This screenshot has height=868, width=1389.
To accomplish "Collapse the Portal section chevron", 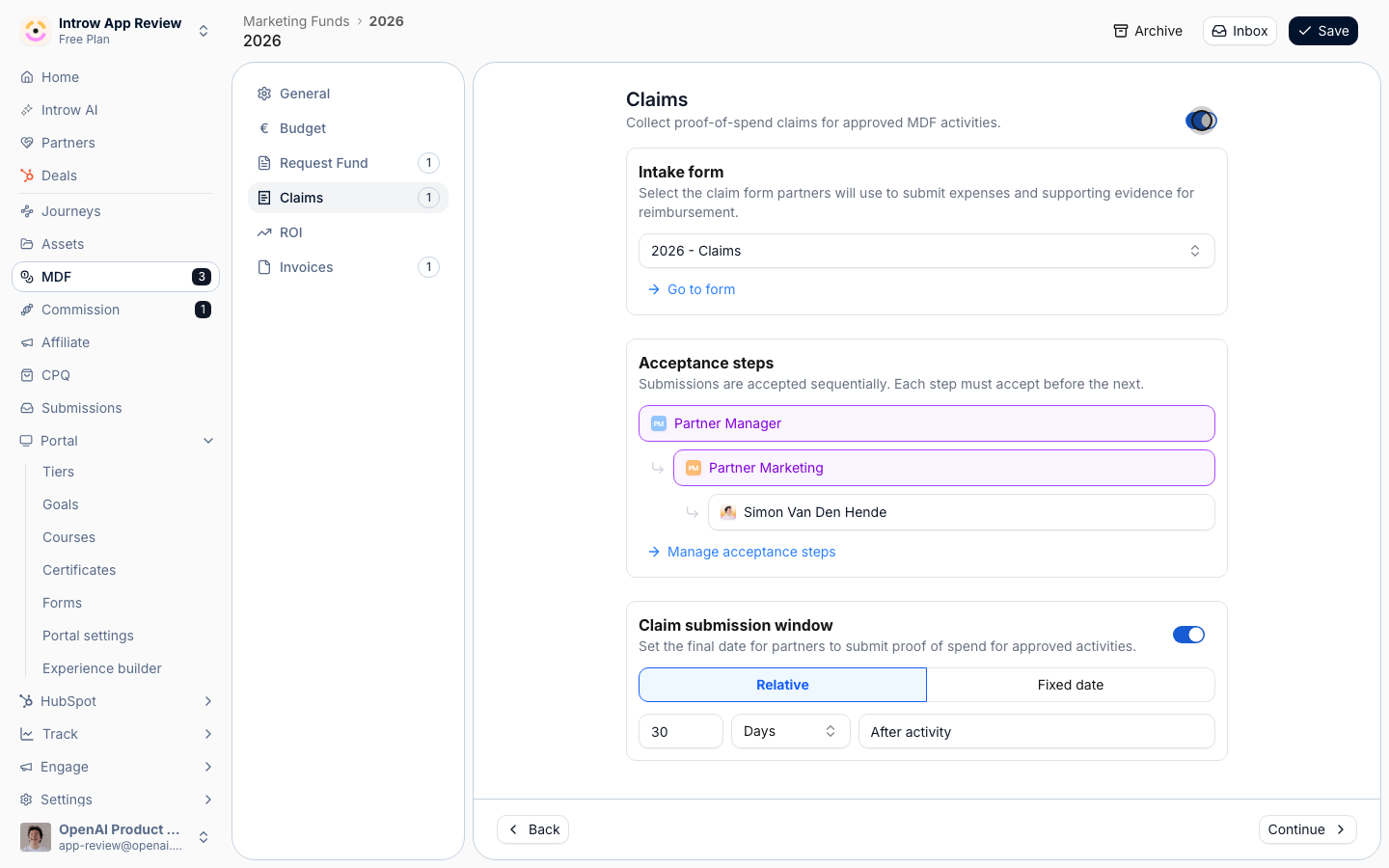I will pos(208,441).
